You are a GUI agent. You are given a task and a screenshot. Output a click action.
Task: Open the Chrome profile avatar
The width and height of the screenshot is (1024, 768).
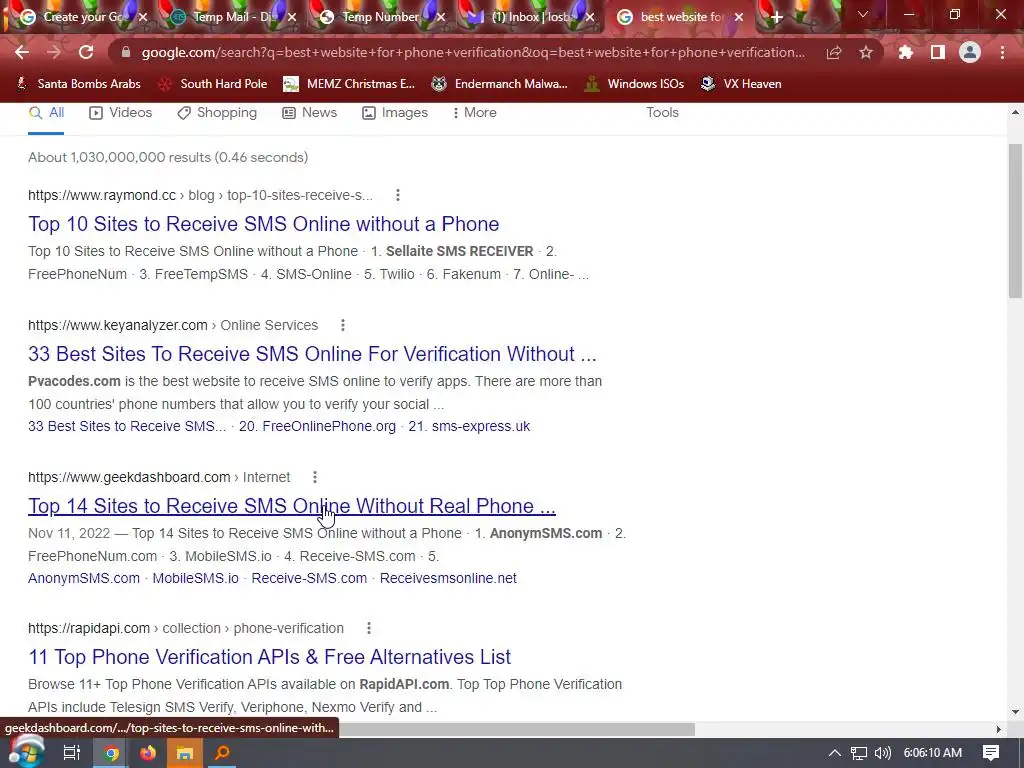(970, 52)
